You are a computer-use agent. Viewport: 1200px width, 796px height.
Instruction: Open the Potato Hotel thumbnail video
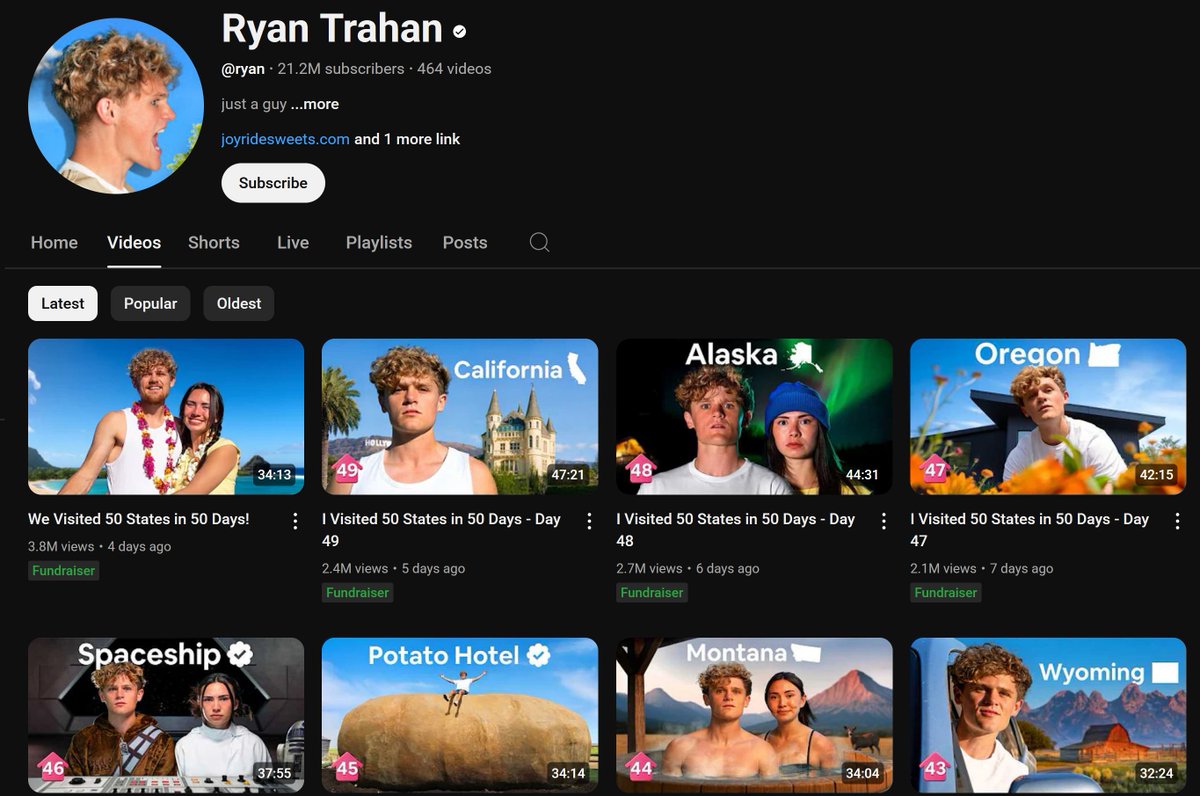pyautogui.click(x=460, y=716)
